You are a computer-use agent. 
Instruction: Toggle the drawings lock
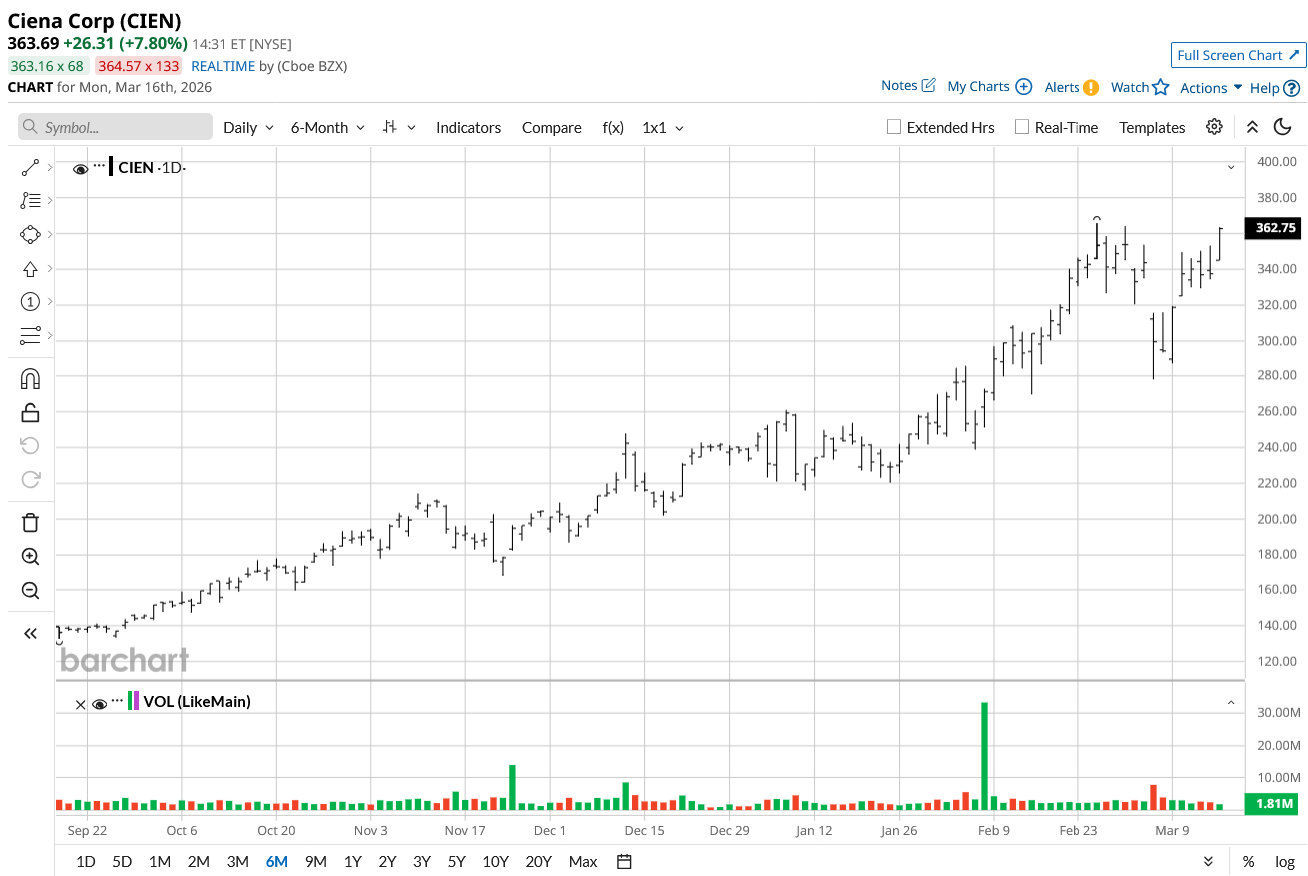(x=30, y=412)
